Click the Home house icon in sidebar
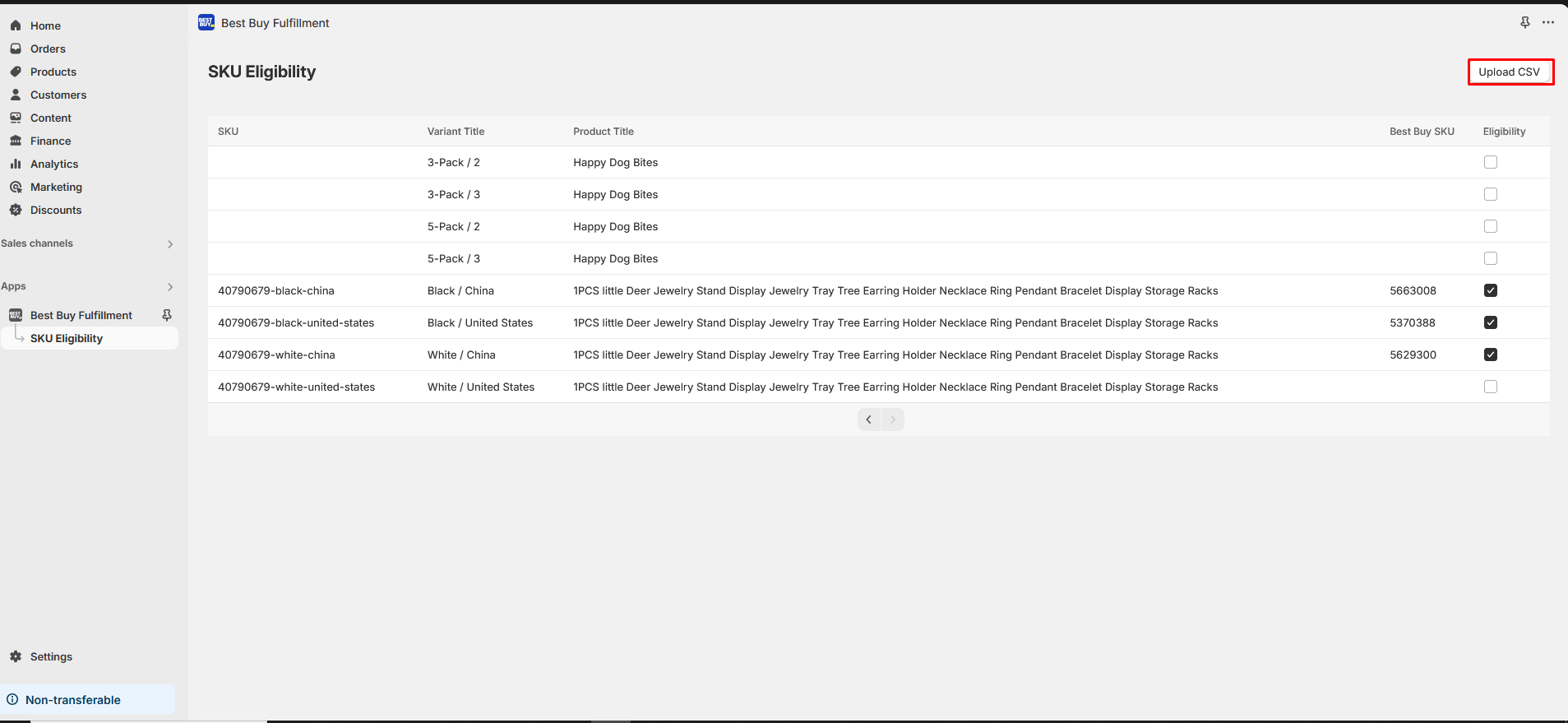The width and height of the screenshot is (1568, 723). (x=16, y=25)
